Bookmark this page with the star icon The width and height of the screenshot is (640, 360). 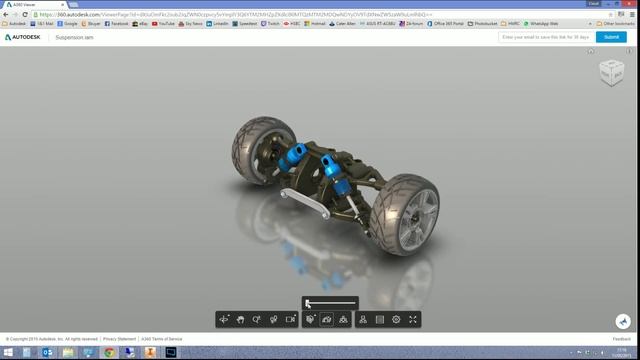[x=610, y=14]
